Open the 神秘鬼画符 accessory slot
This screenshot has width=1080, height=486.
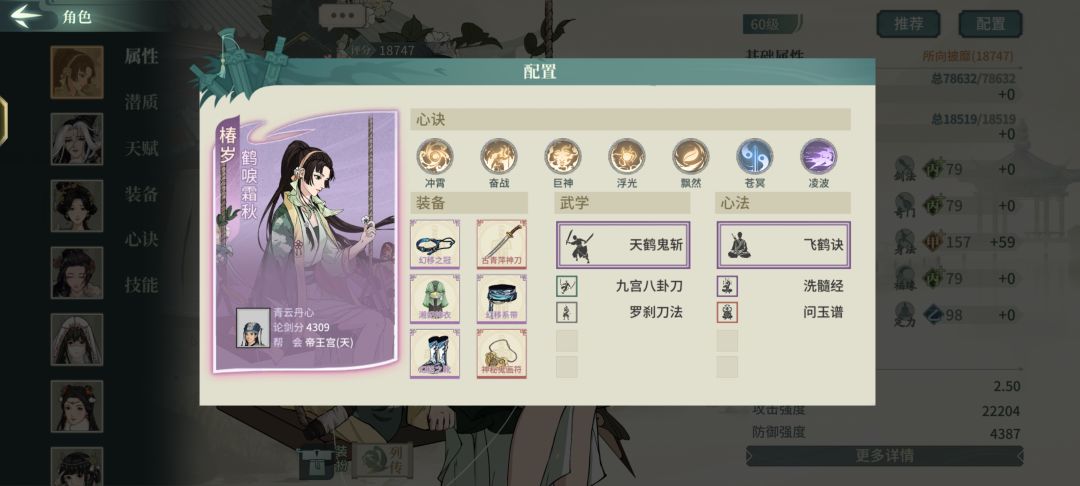502,353
